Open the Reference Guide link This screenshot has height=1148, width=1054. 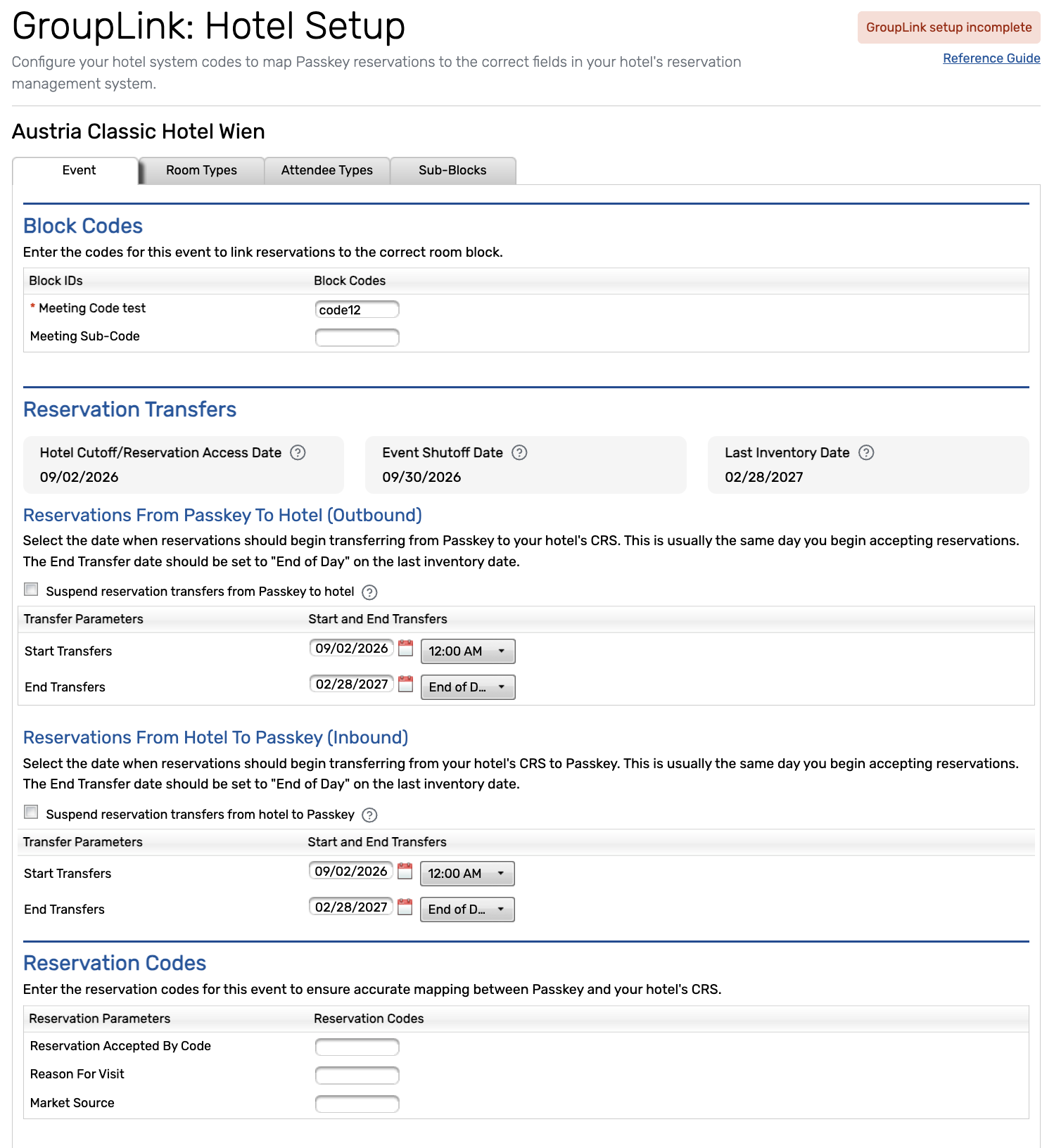coord(991,58)
